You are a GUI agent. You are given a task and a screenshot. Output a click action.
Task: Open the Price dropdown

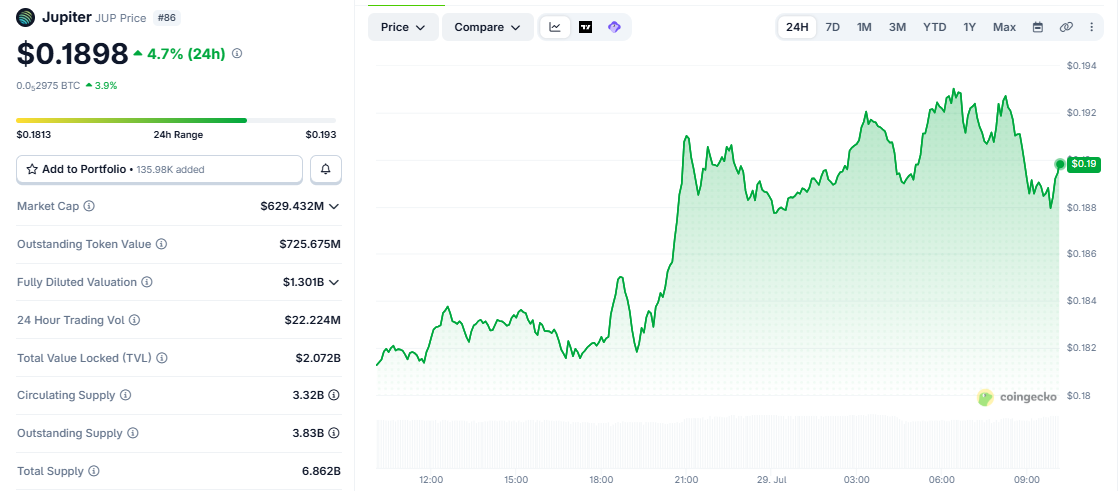[x=403, y=27]
